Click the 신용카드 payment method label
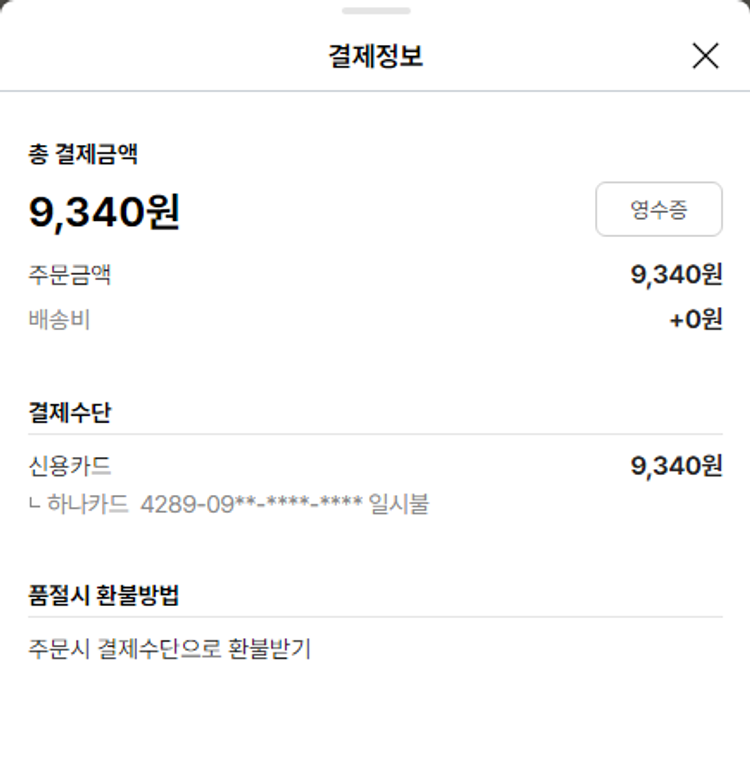Viewport: 750px width, 769px height. [69, 466]
